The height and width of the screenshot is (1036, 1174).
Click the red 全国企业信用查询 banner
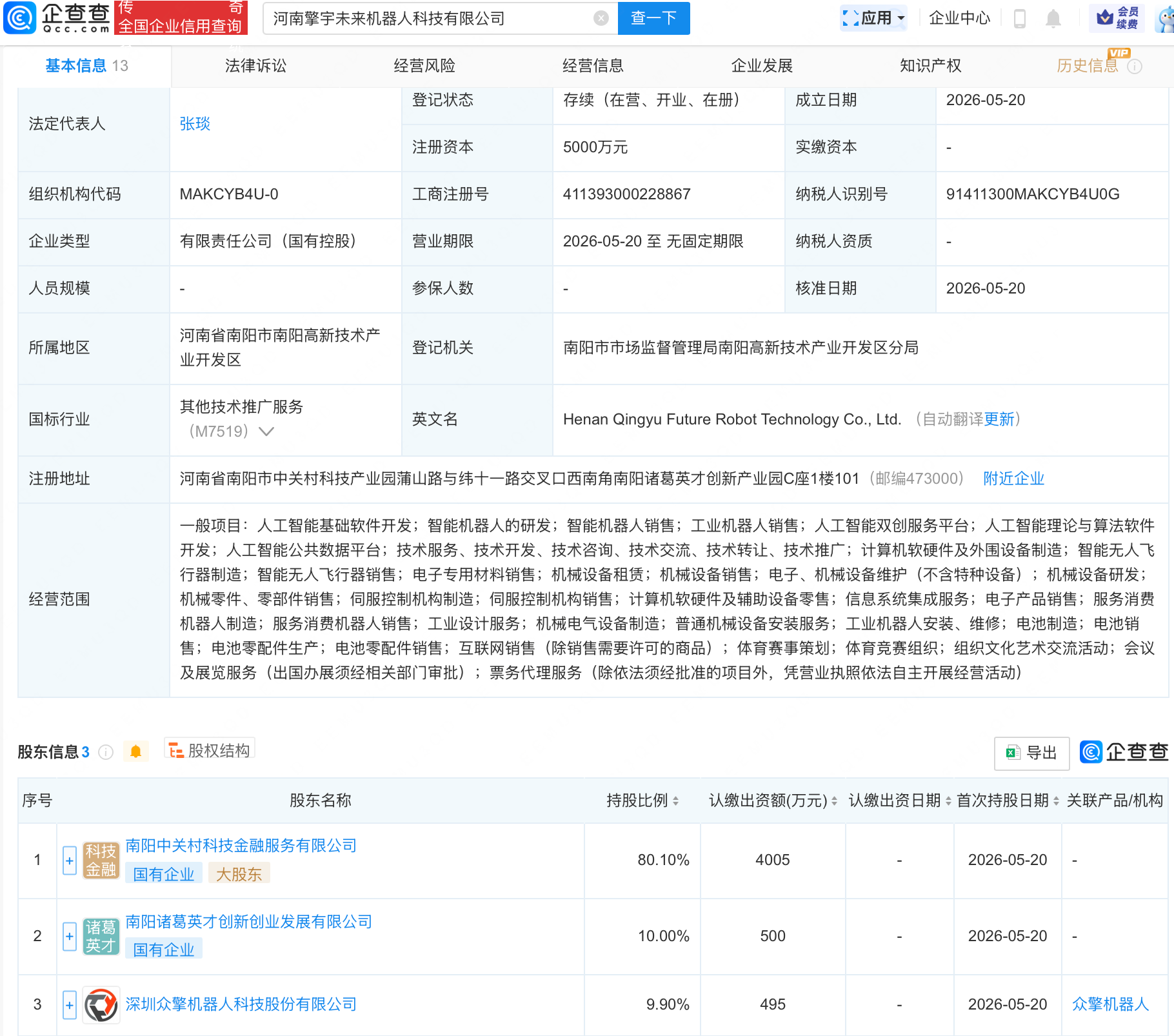[181, 17]
